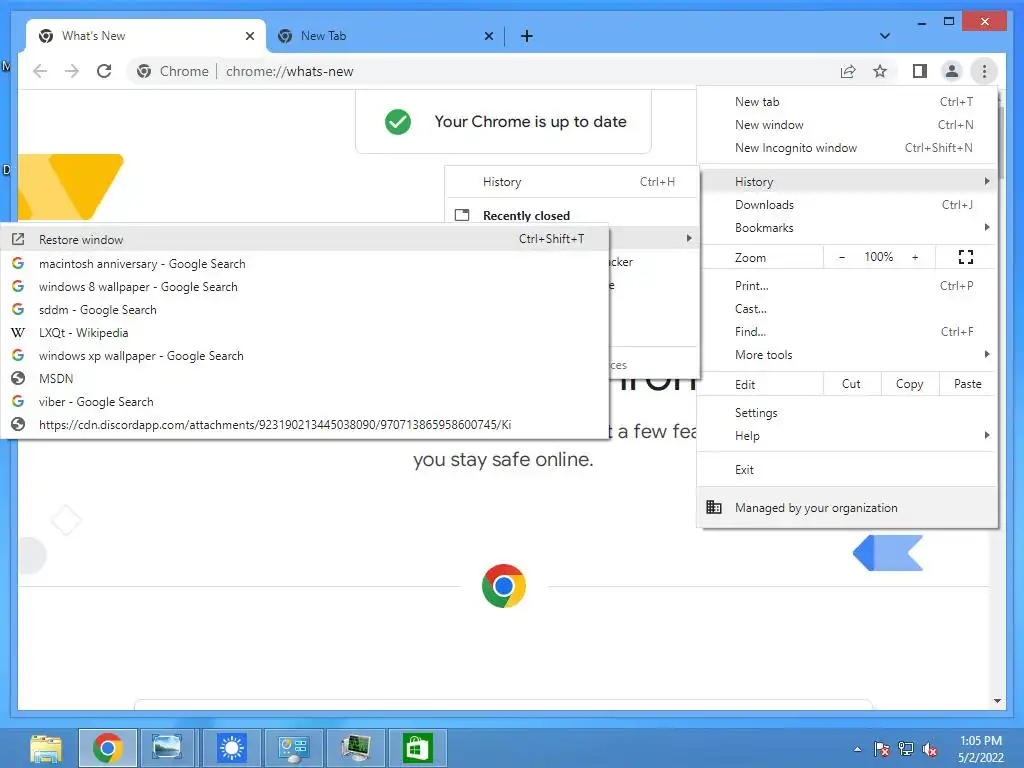
Task: Click the Chrome taskbar icon
Action: tap(108, 748)
